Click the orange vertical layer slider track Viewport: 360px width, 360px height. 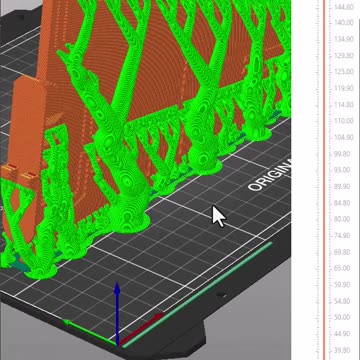324,180
